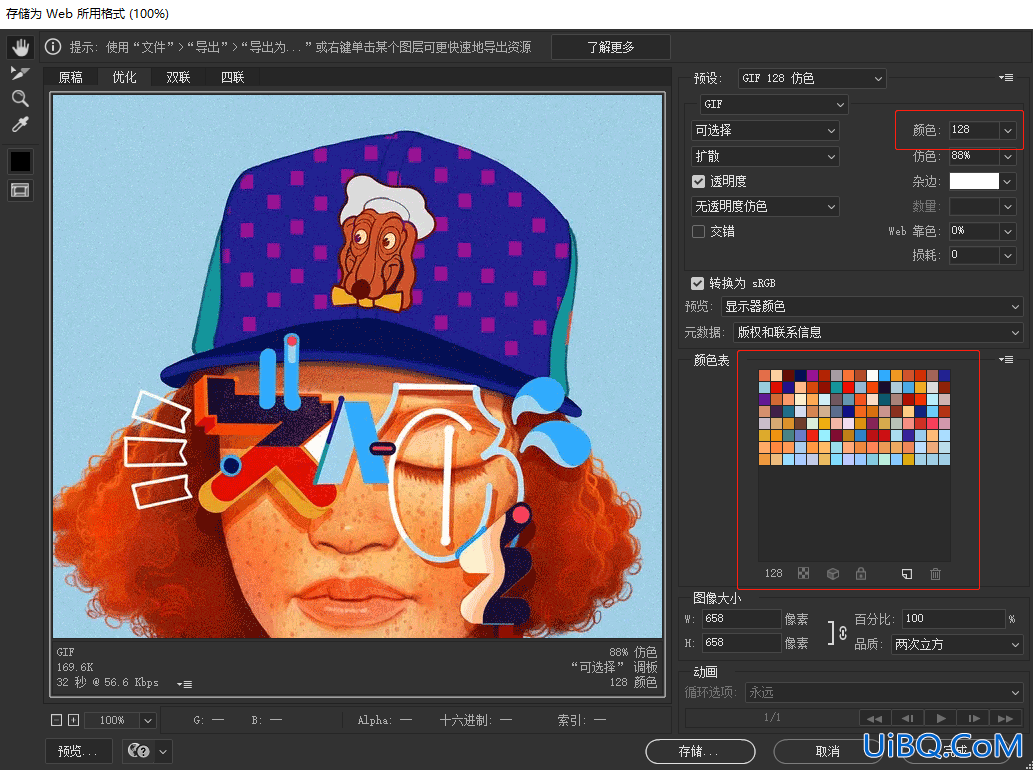1033x770 pixels.
Task: Open the optimize panel menu beside 预设
Action: (x=1005, y=78)
